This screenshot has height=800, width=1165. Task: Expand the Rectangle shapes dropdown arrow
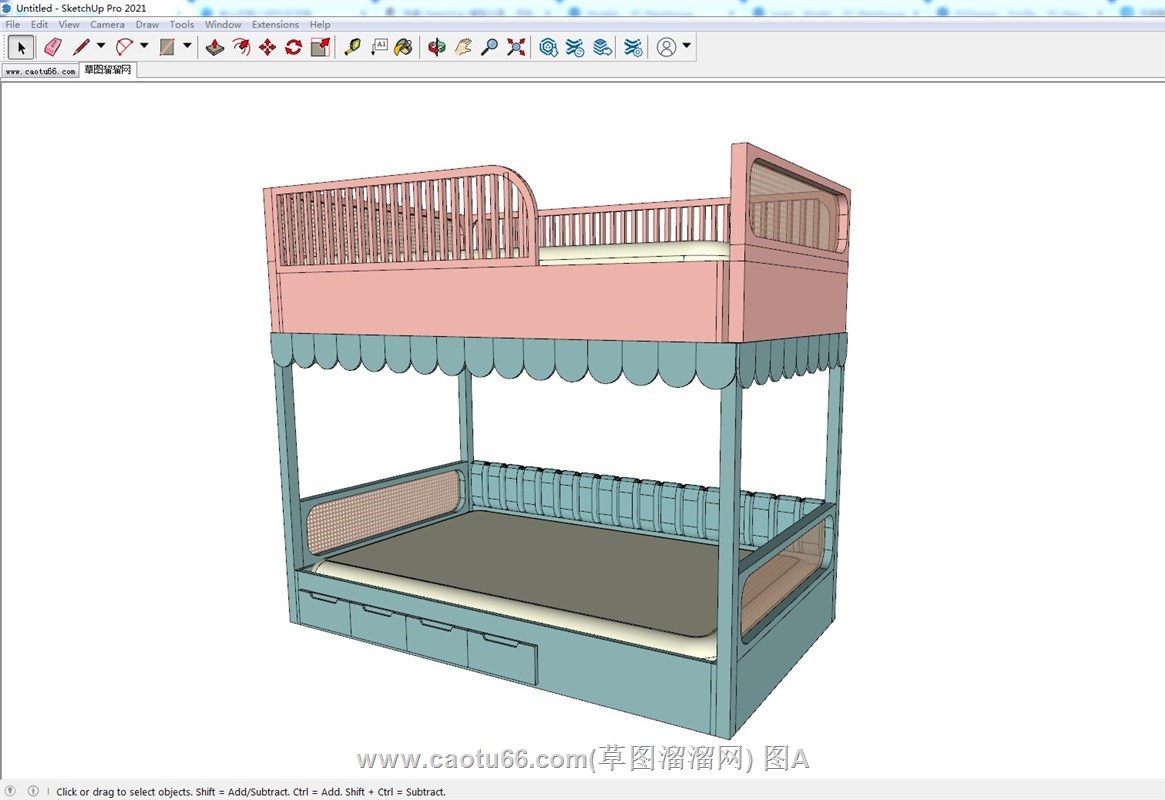point(187,46)
